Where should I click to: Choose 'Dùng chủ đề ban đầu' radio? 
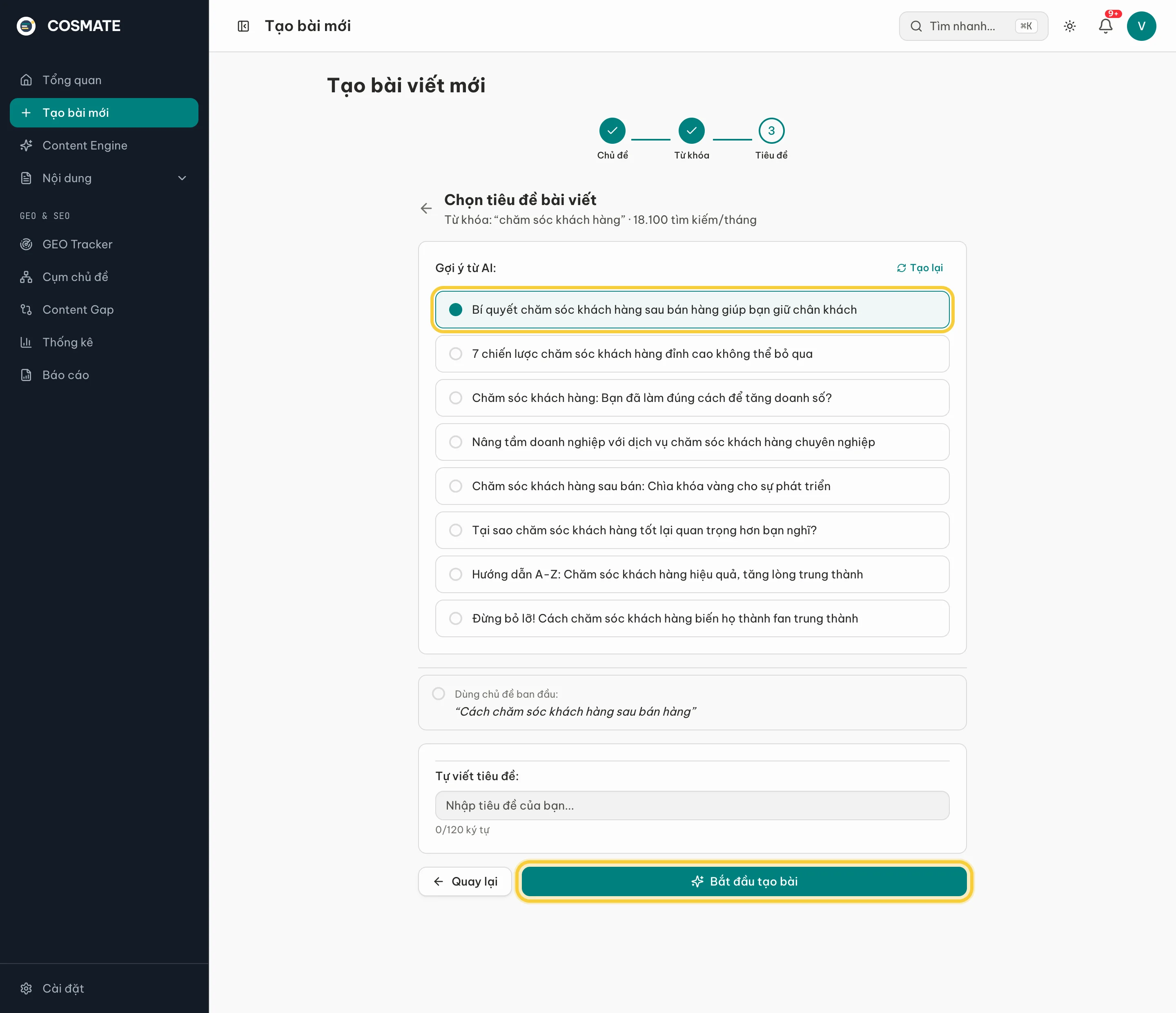point(439,693)
